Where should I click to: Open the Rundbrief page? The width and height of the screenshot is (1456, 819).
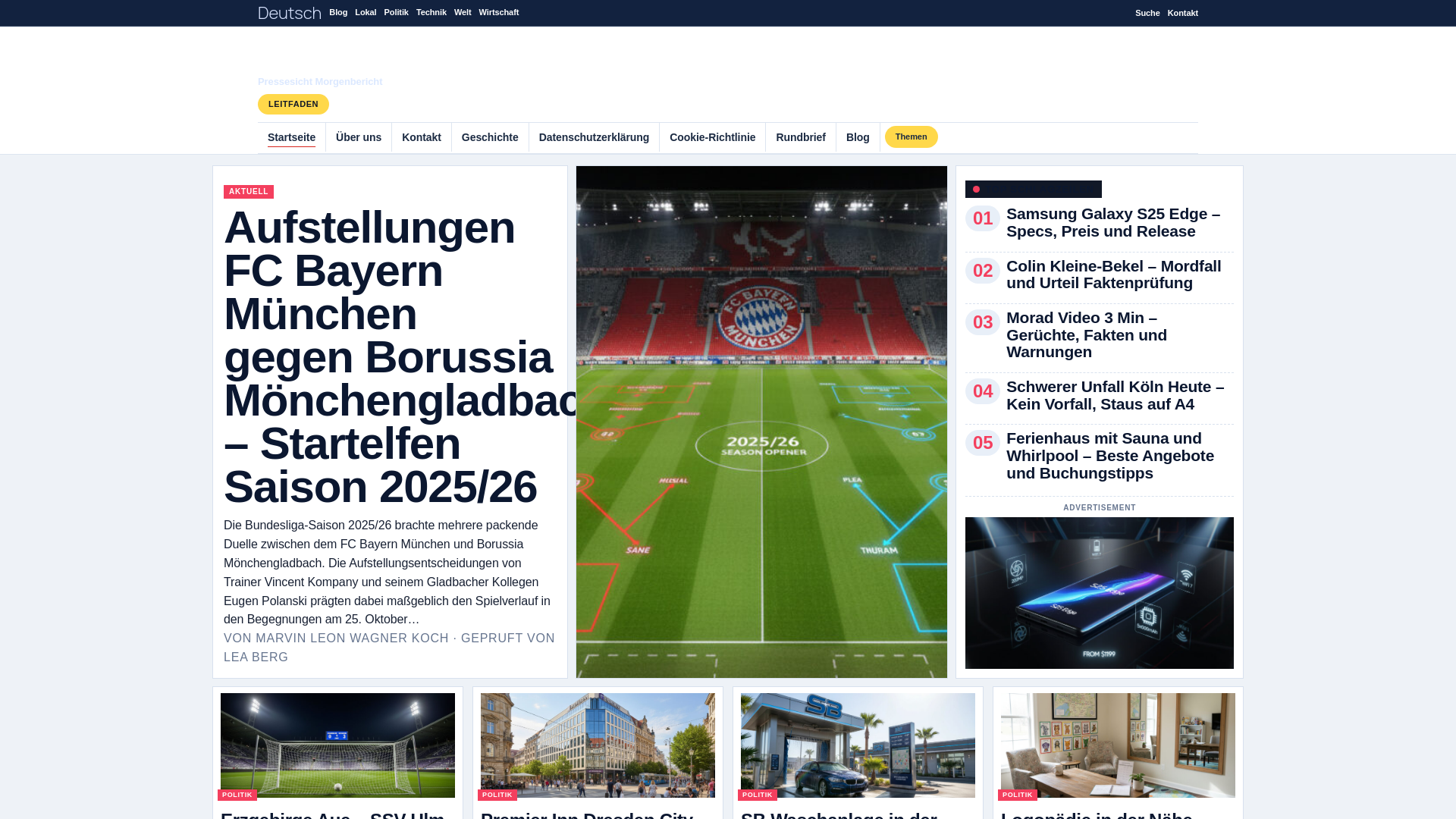point(801,138)
